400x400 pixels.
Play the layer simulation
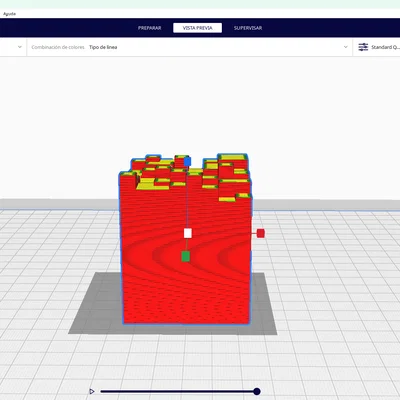coord(92,391)
